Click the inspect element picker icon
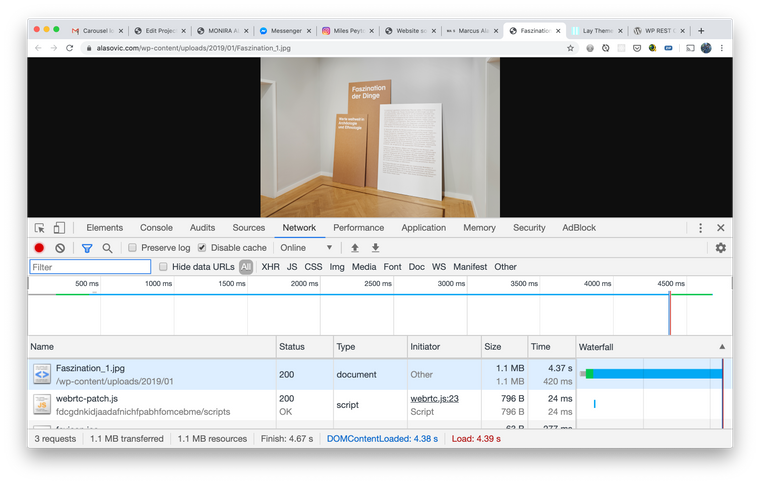The height and width of the screenshot is (484, 760). 40,228
